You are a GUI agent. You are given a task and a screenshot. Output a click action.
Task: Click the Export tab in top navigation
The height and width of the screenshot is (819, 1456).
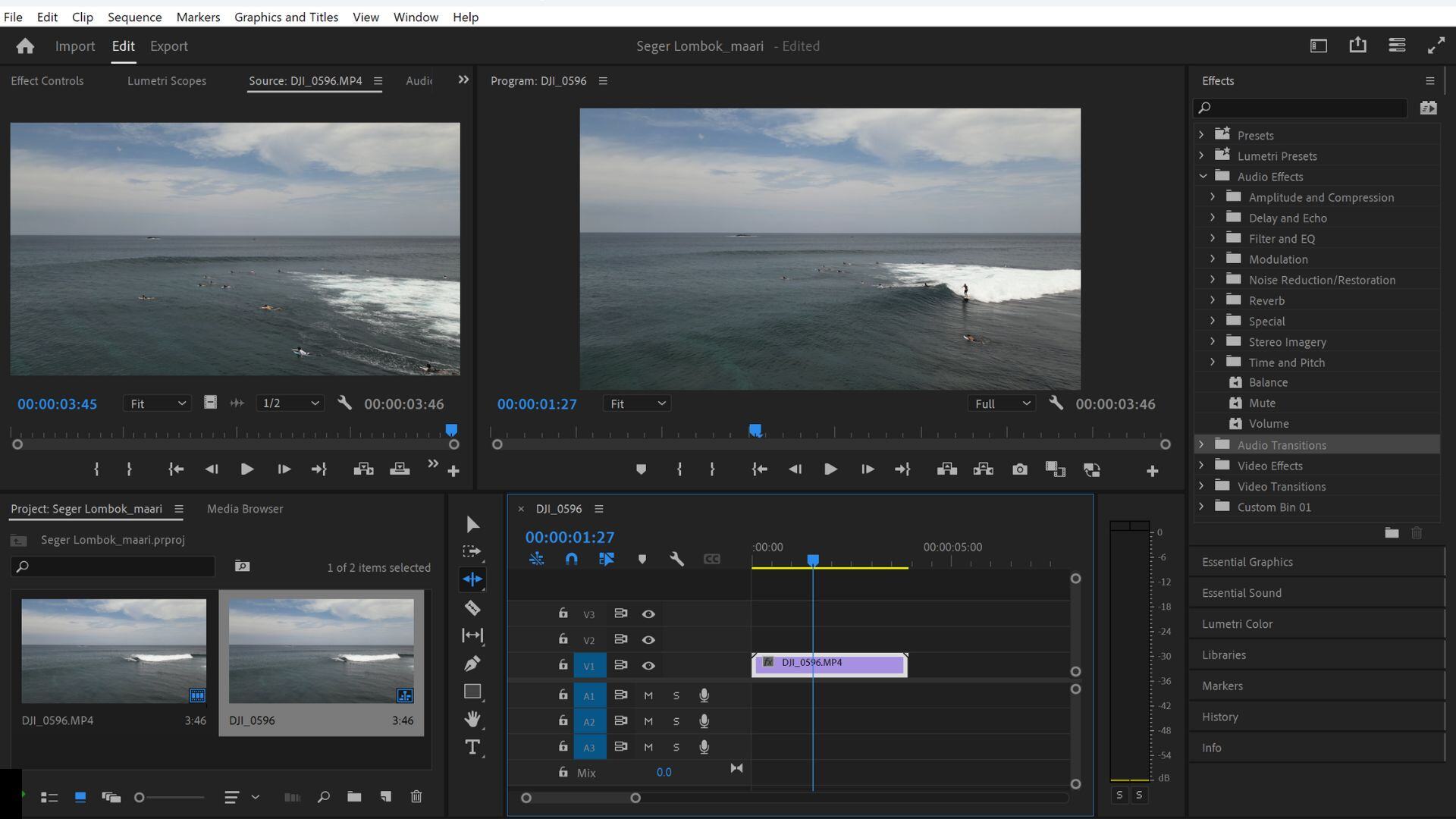[168, 45]
